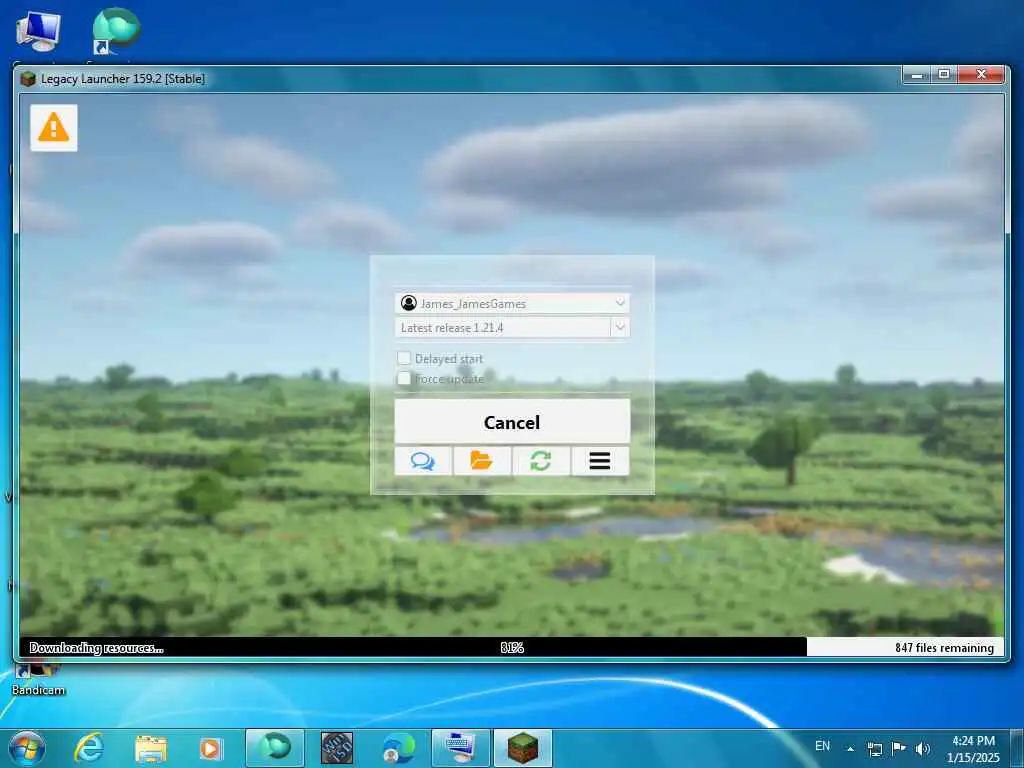
Task: Enable the Delayed start checkbox
Action: point(404,358)
